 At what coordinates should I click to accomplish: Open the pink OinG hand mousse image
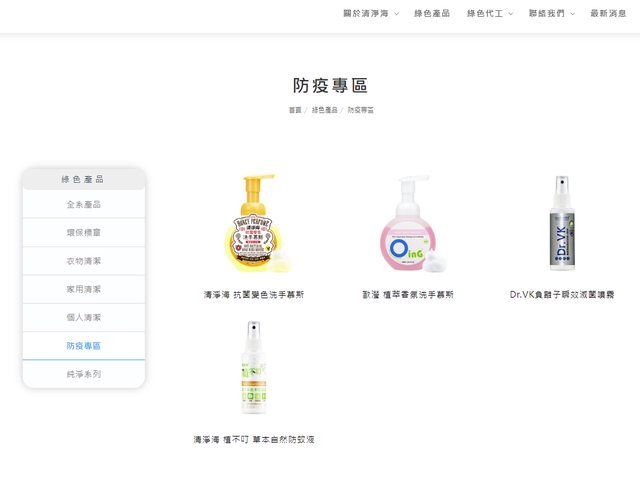(408, 226)
